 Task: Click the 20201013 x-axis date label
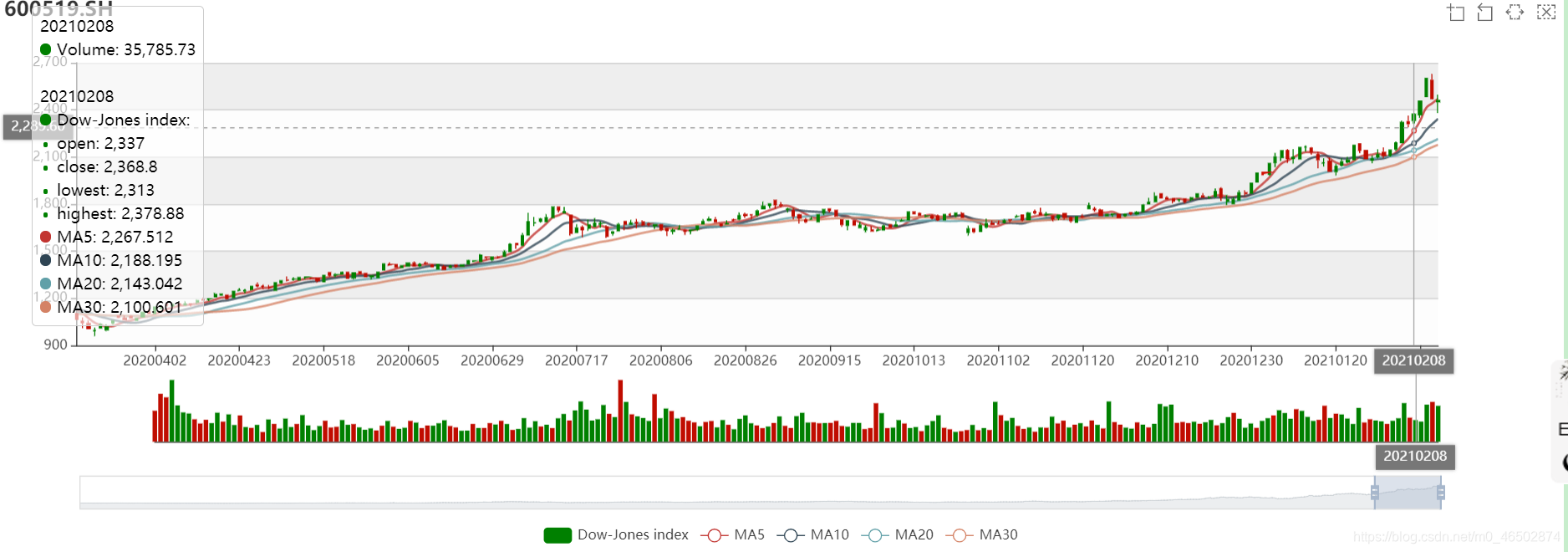click(x=914, y=360)
